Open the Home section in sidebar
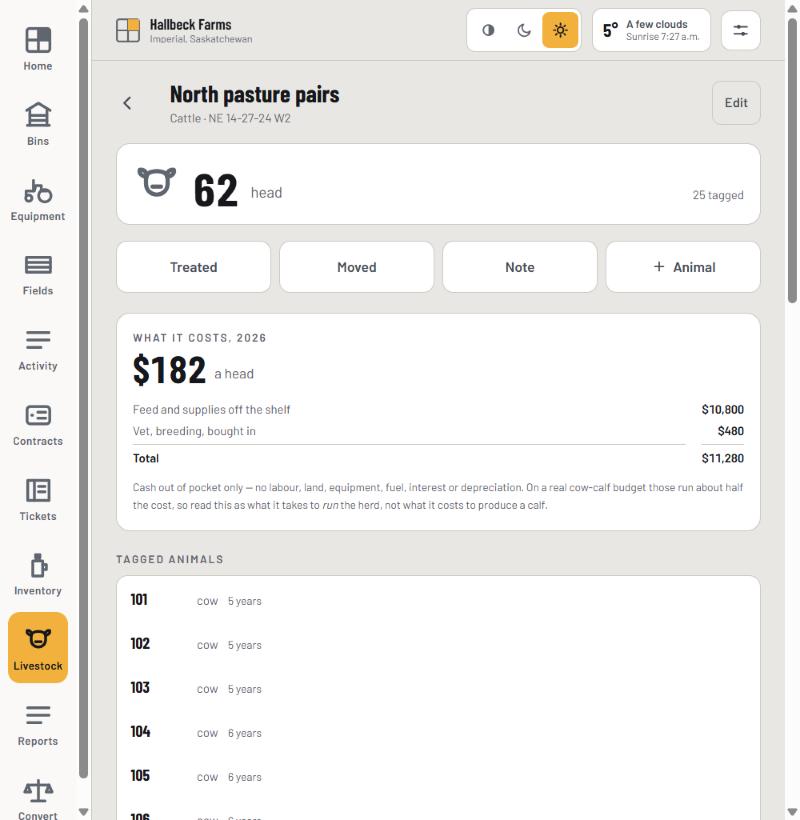Viewport: 800px width, 820px height. (x=38, y=49)
